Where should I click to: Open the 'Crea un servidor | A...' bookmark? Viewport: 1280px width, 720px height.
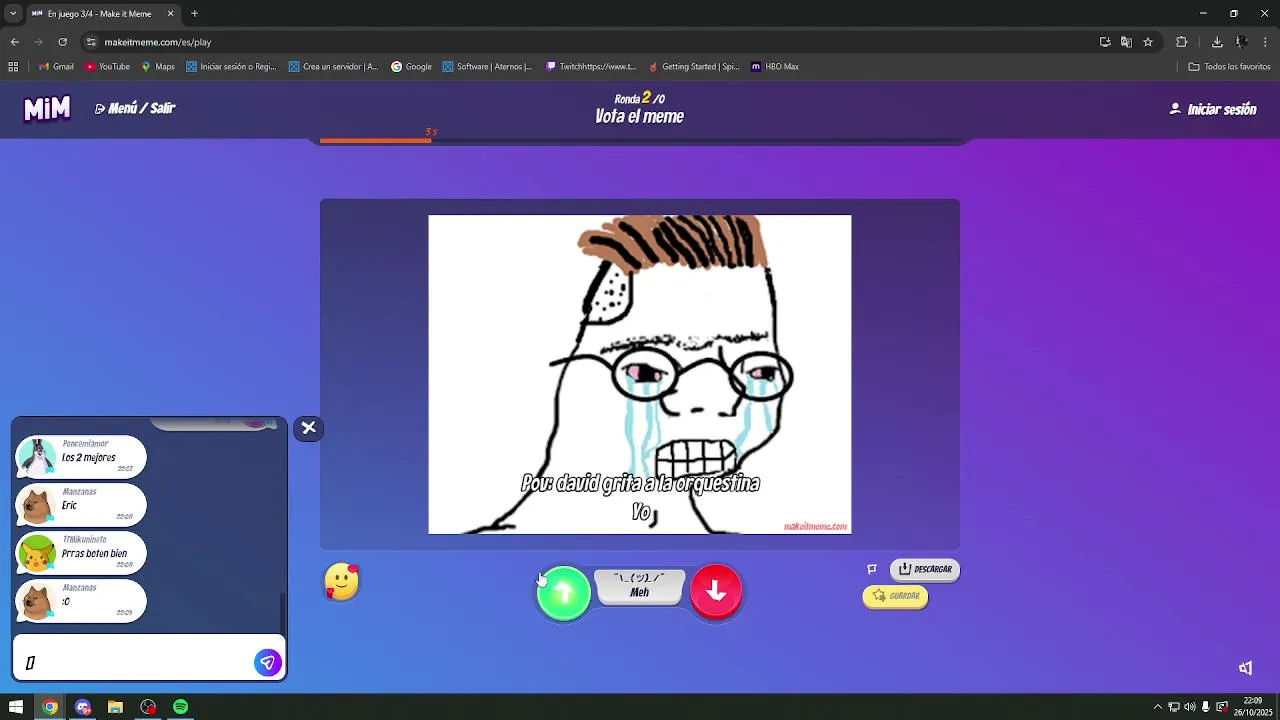click(333, 67)
